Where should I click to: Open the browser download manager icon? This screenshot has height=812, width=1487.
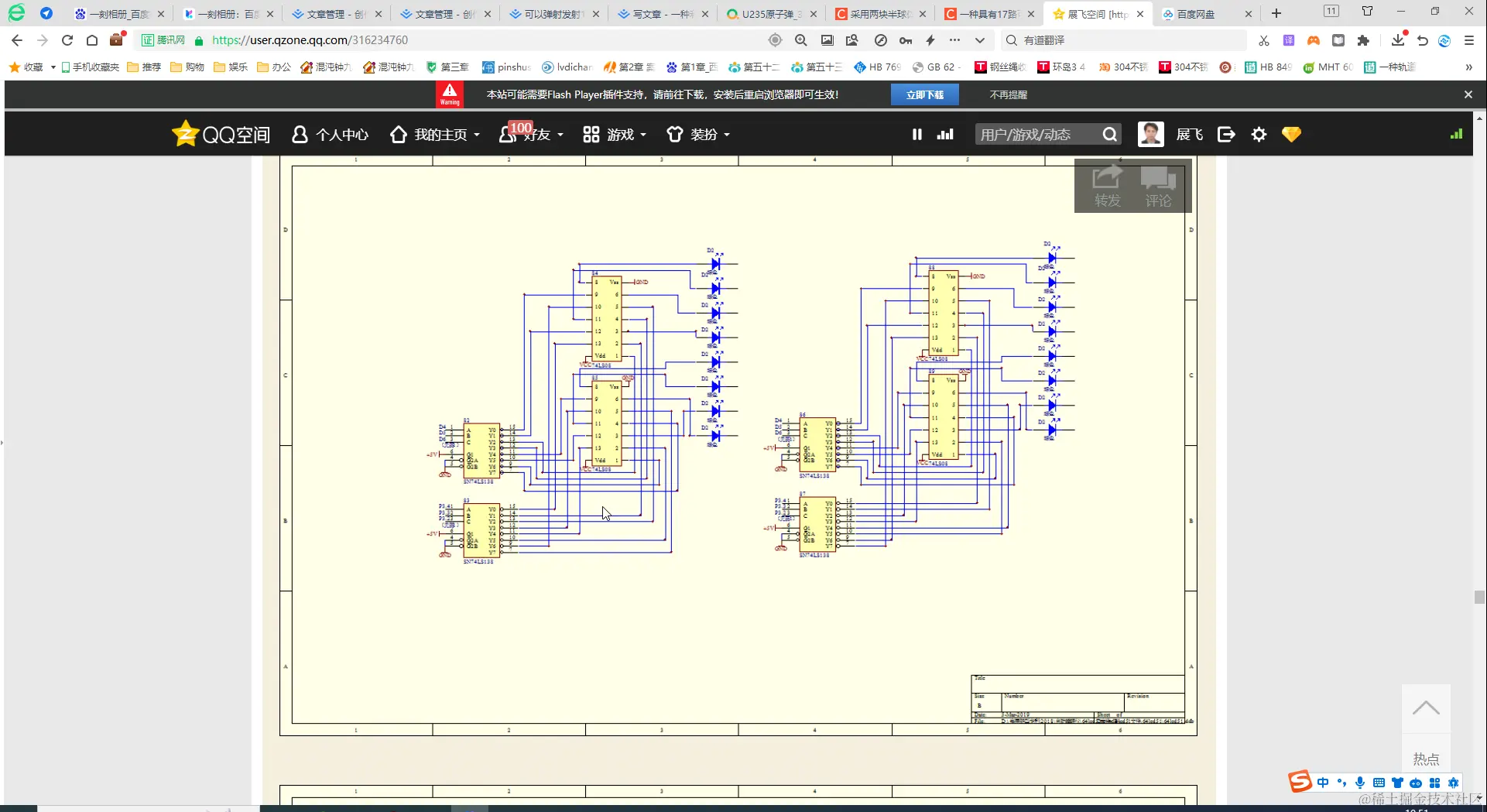tap(1397, 40)
